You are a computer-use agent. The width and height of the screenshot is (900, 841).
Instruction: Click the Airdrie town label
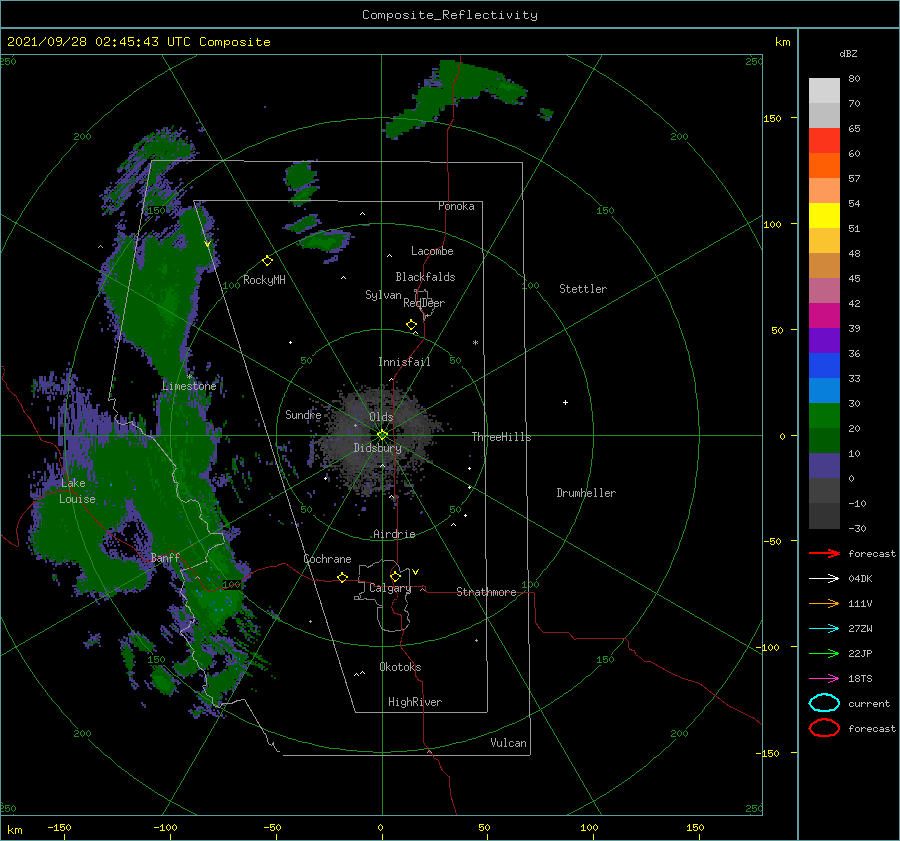(x=394, y=534)
